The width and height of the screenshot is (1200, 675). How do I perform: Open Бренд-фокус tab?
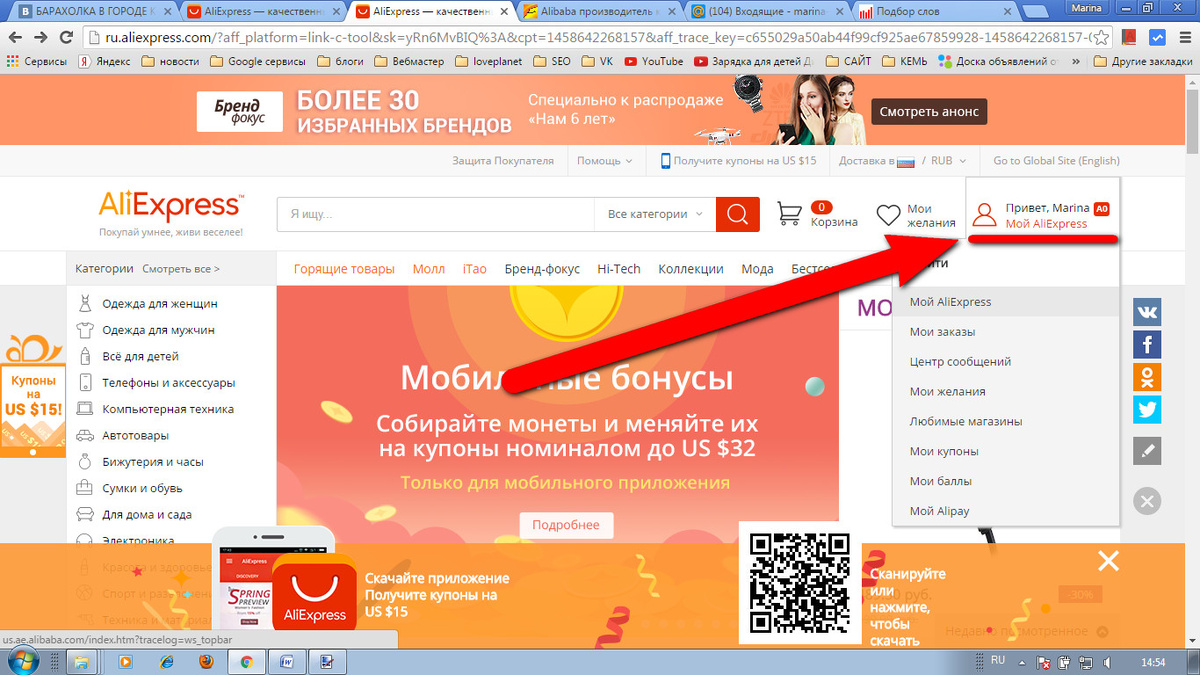tap(542, 268)
